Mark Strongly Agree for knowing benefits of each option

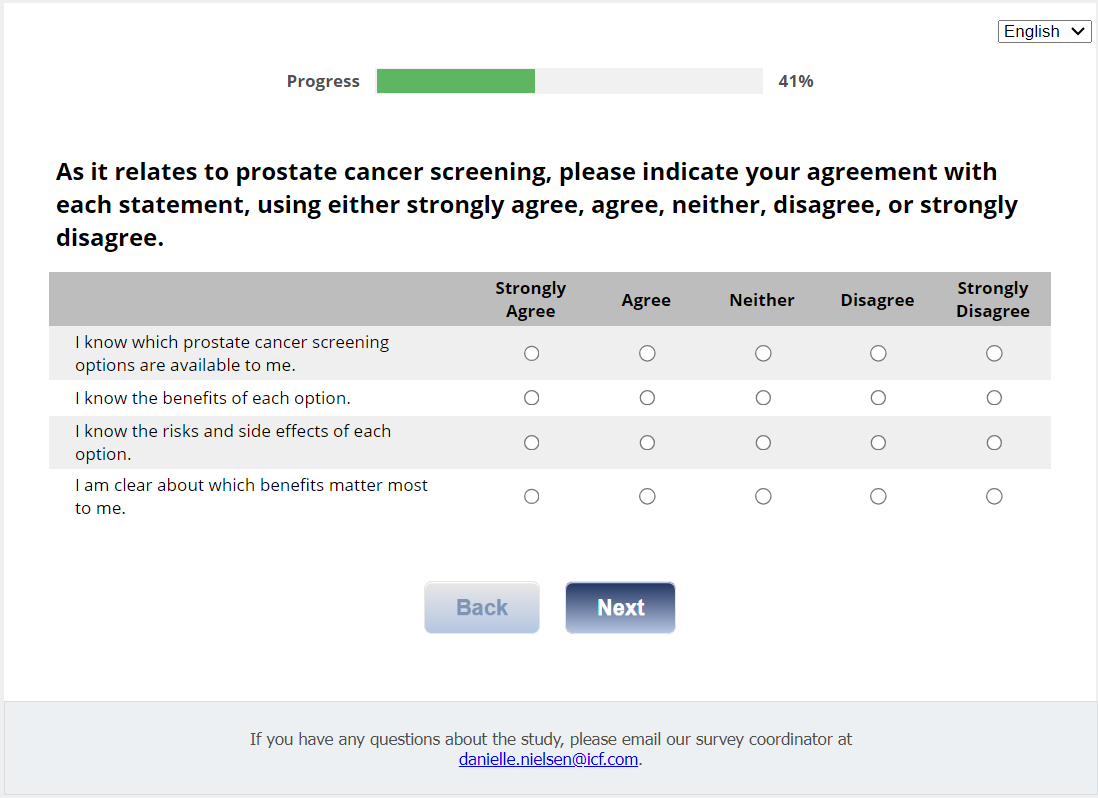[531, 398]
